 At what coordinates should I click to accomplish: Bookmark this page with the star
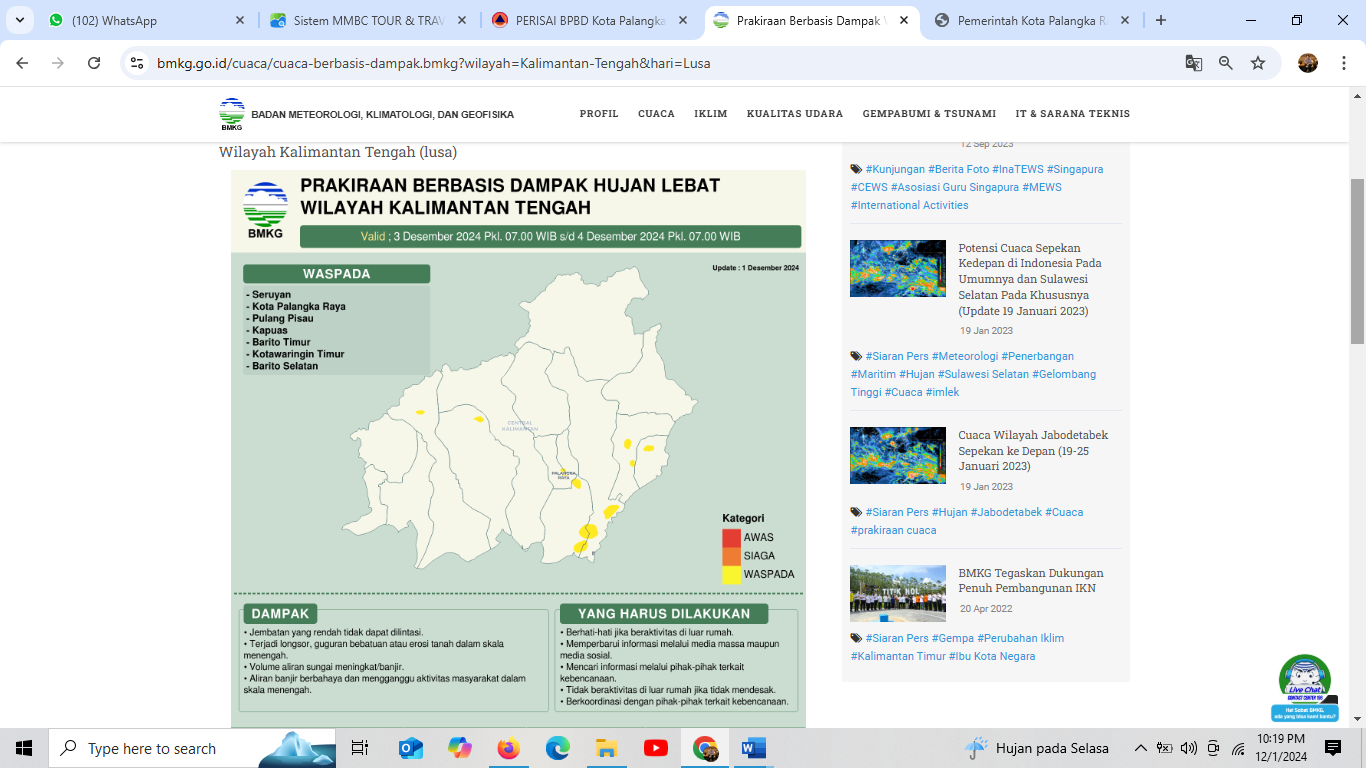1258,63
